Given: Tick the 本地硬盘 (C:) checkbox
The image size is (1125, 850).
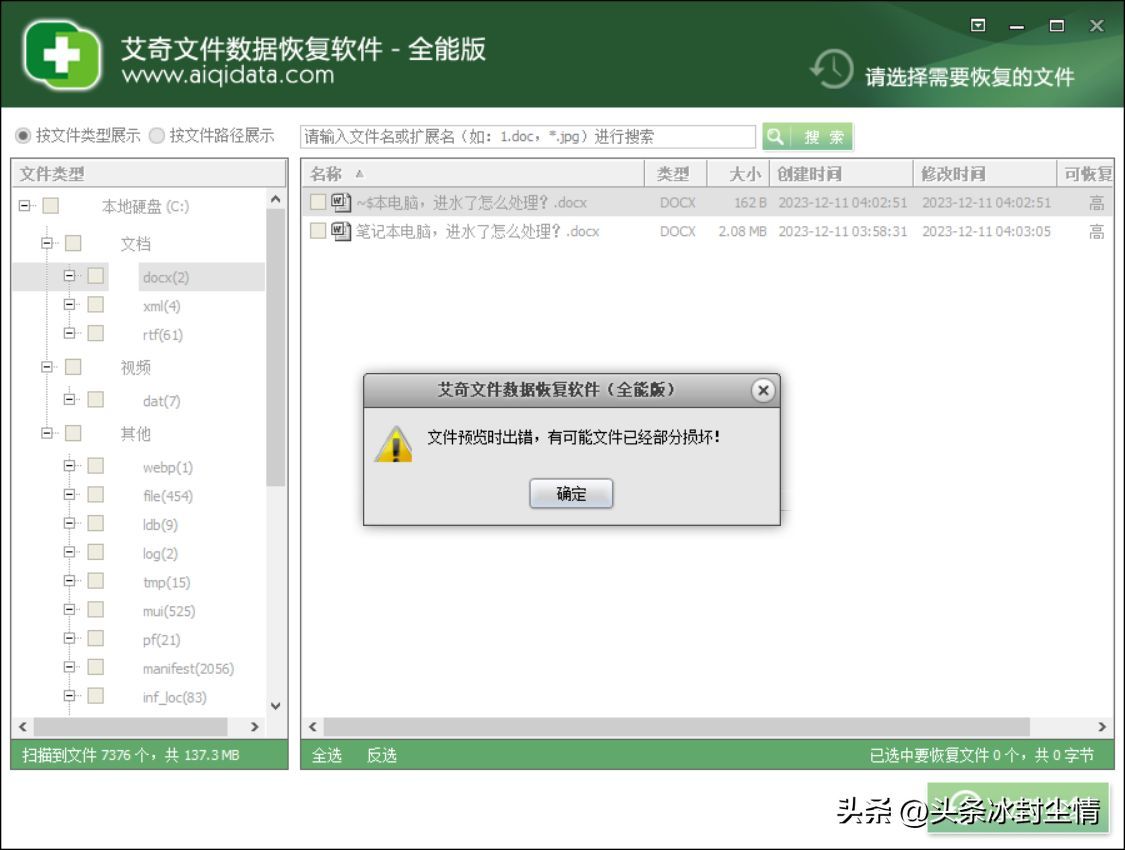Looking at the screenshot, I should click(x=51, y=206).
